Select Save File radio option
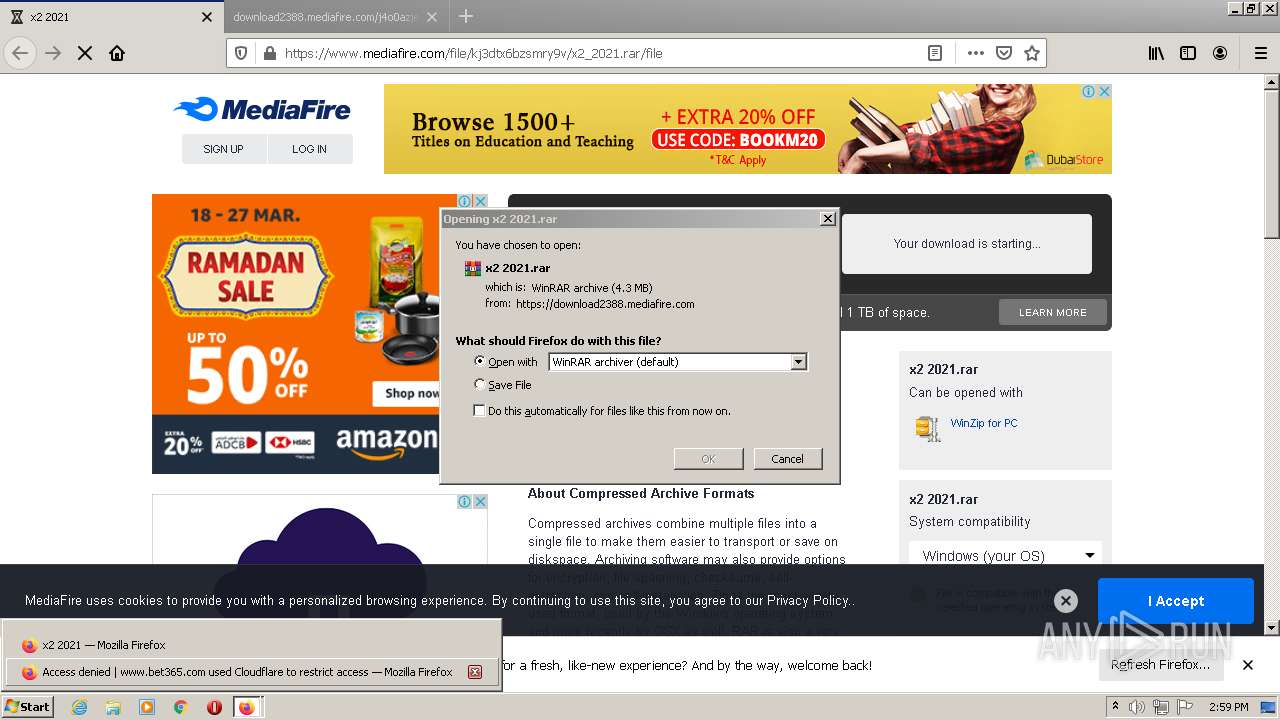The width and height of the screenshot is (1280, 720). pos(480,384)
